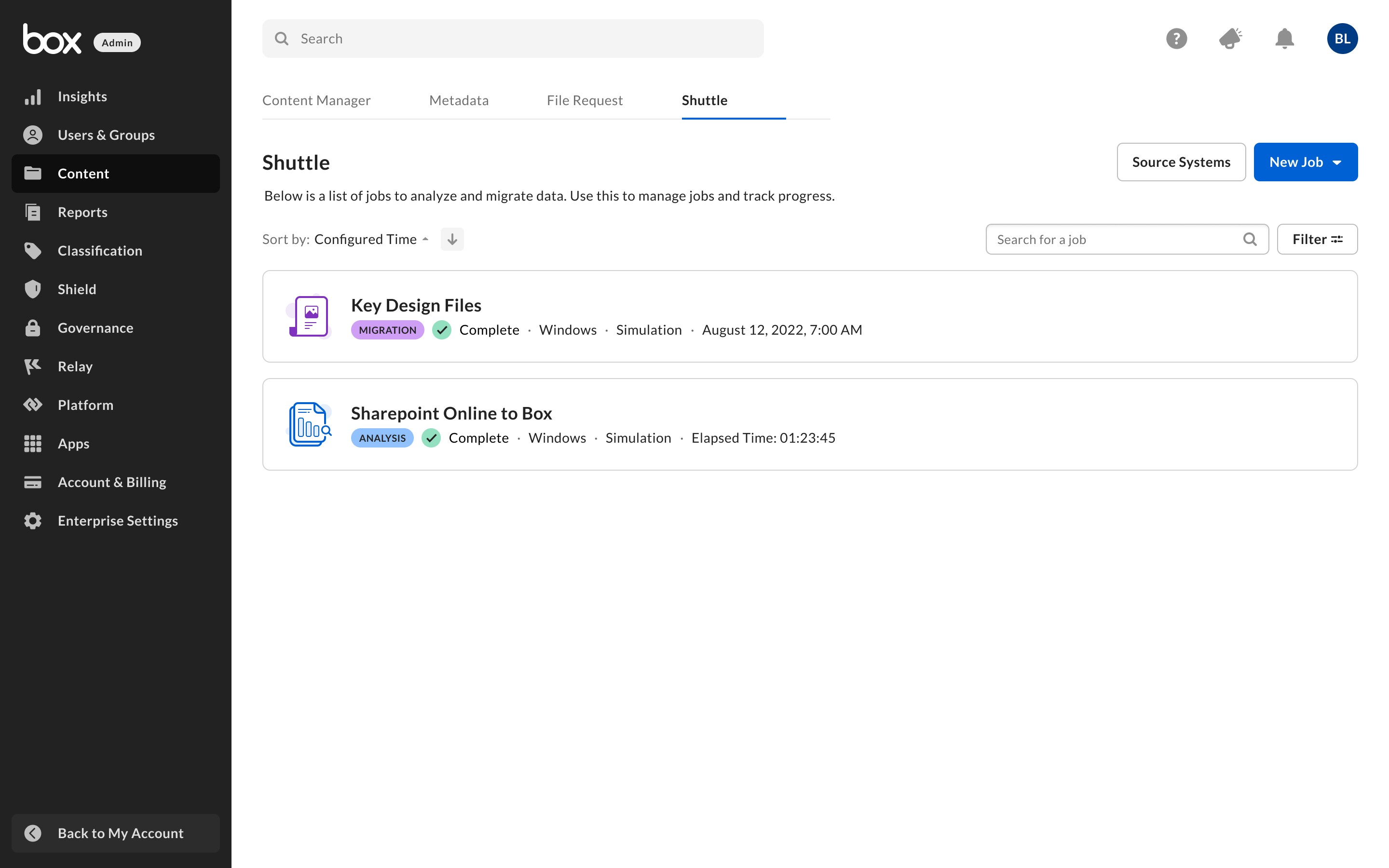The height and width of the screenshot is (868, 1389).
Task: Click the Users & Groups person icon
Action: [x=33, y=135]
